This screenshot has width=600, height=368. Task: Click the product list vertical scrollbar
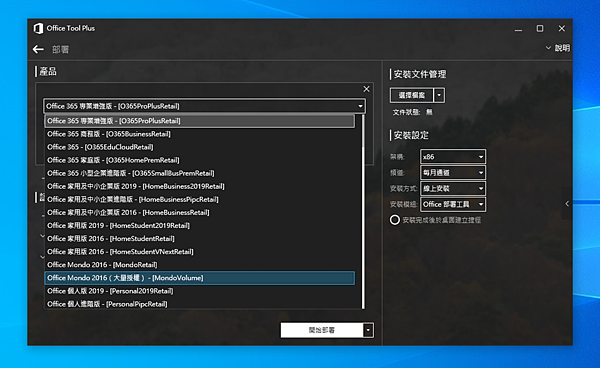363,212
